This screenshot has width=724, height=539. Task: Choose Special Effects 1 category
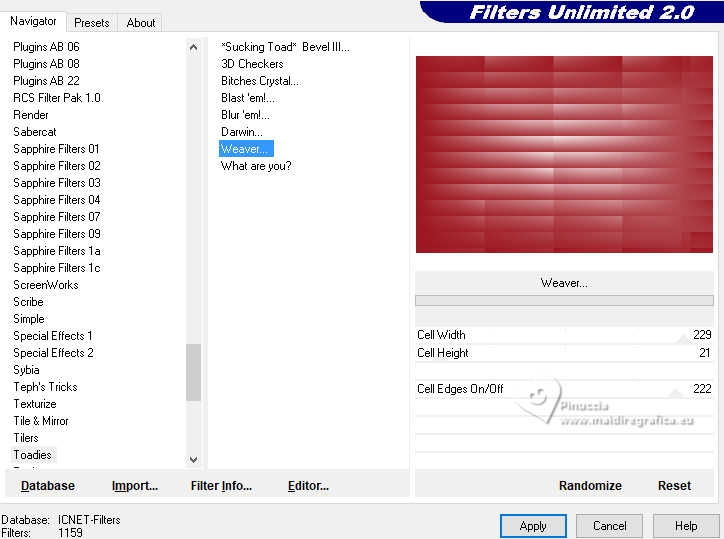(53, 336)
